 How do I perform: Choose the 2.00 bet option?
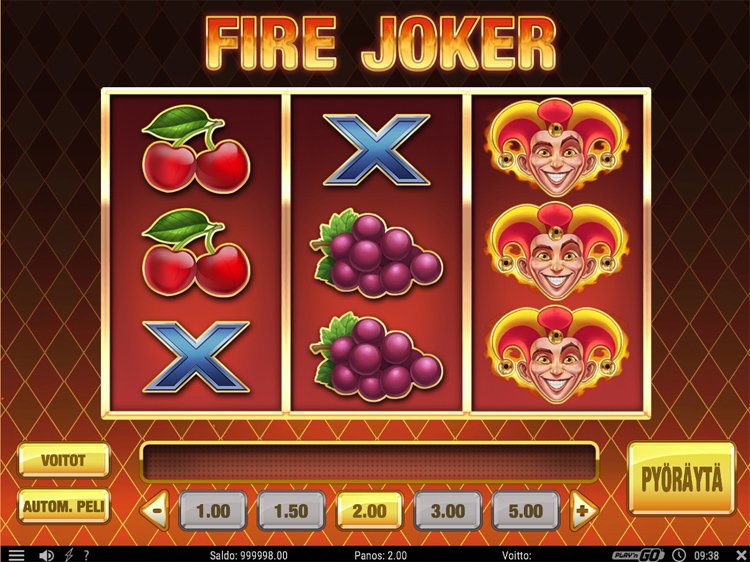point(369,511)
